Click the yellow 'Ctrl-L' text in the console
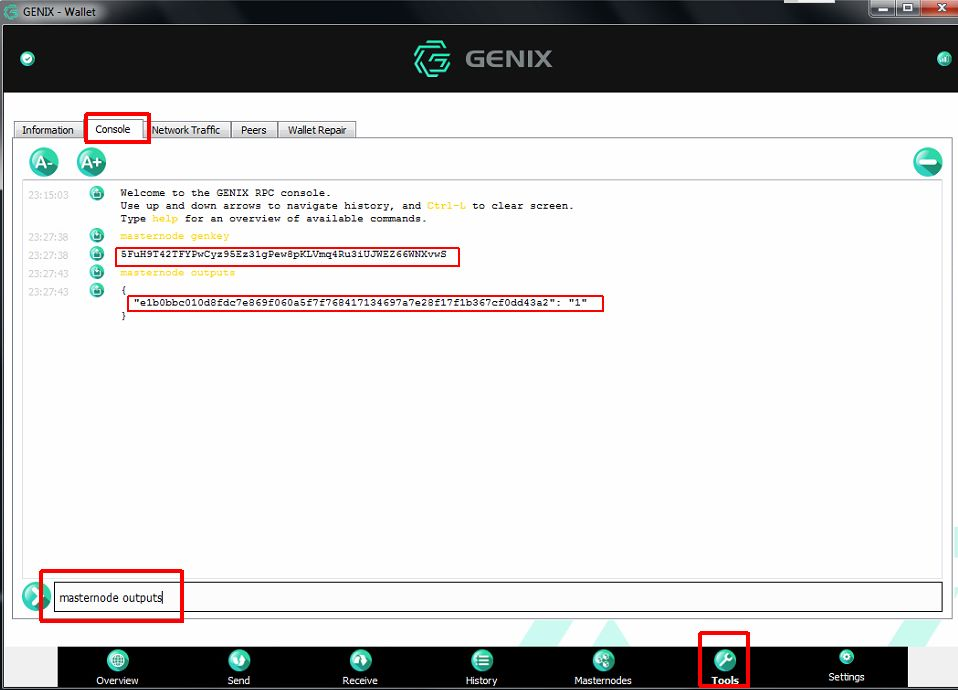Image resolution: width=958 pixels, height=690 pixels. [x=446, y=206]
